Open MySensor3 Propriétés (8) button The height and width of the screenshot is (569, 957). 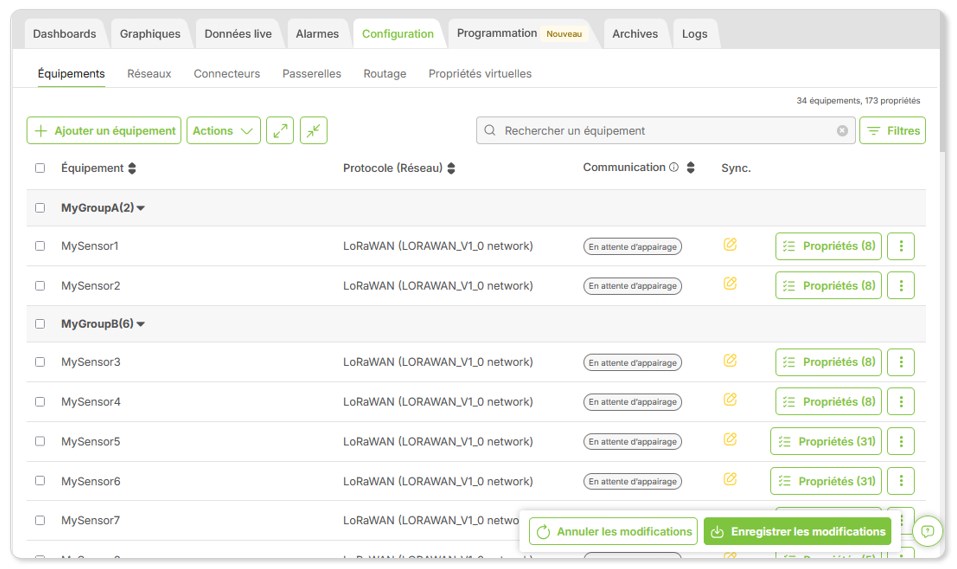[828, 362]
